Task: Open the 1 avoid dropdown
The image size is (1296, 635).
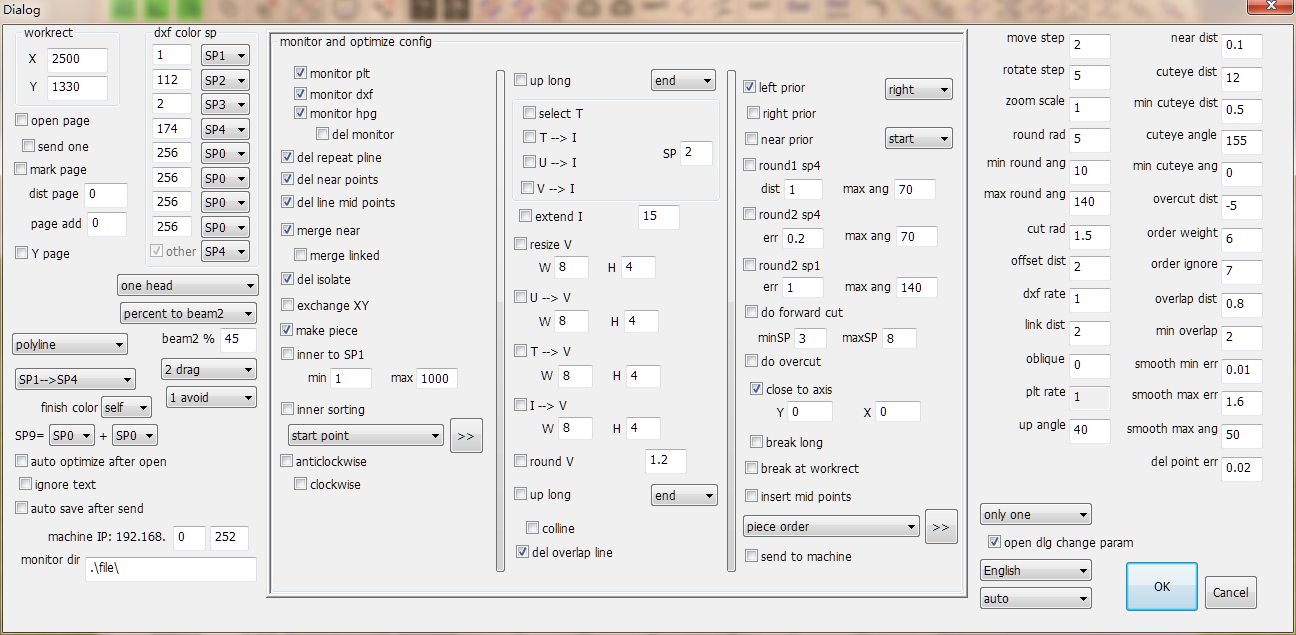Action: (x=212, y=397)
